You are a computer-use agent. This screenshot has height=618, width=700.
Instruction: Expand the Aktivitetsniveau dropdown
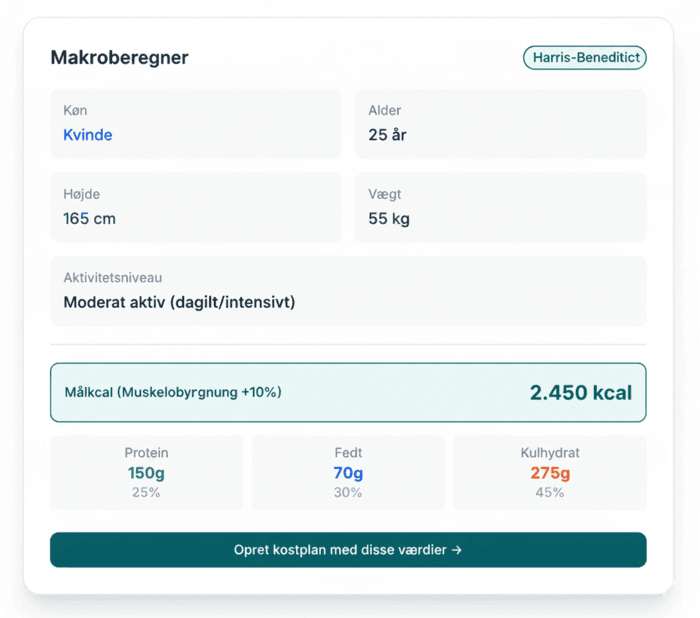(348, 290)
